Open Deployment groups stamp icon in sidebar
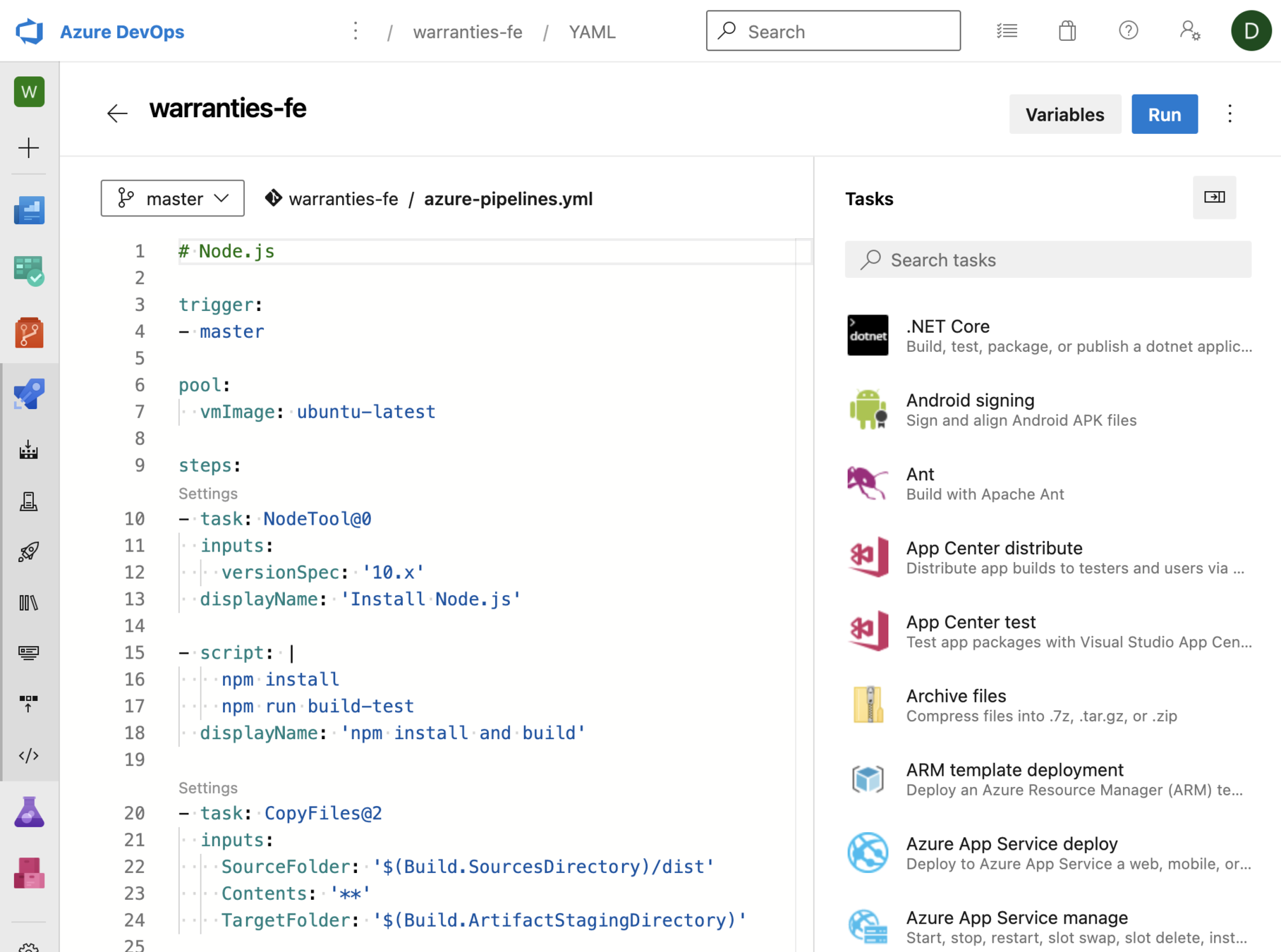This screenshot has width=1281, height=952. pos(29,501)
